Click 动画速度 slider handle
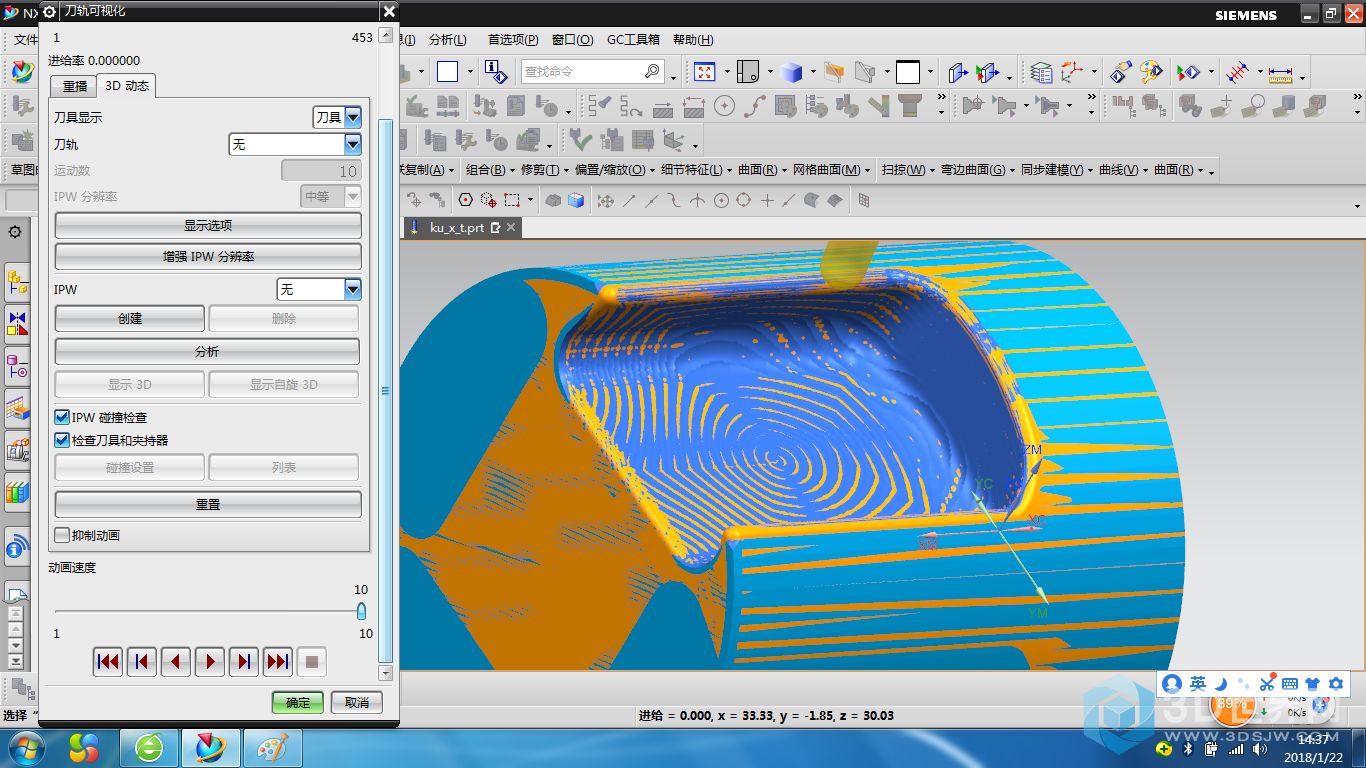The image size is (1366, 768). pos(361,611)
